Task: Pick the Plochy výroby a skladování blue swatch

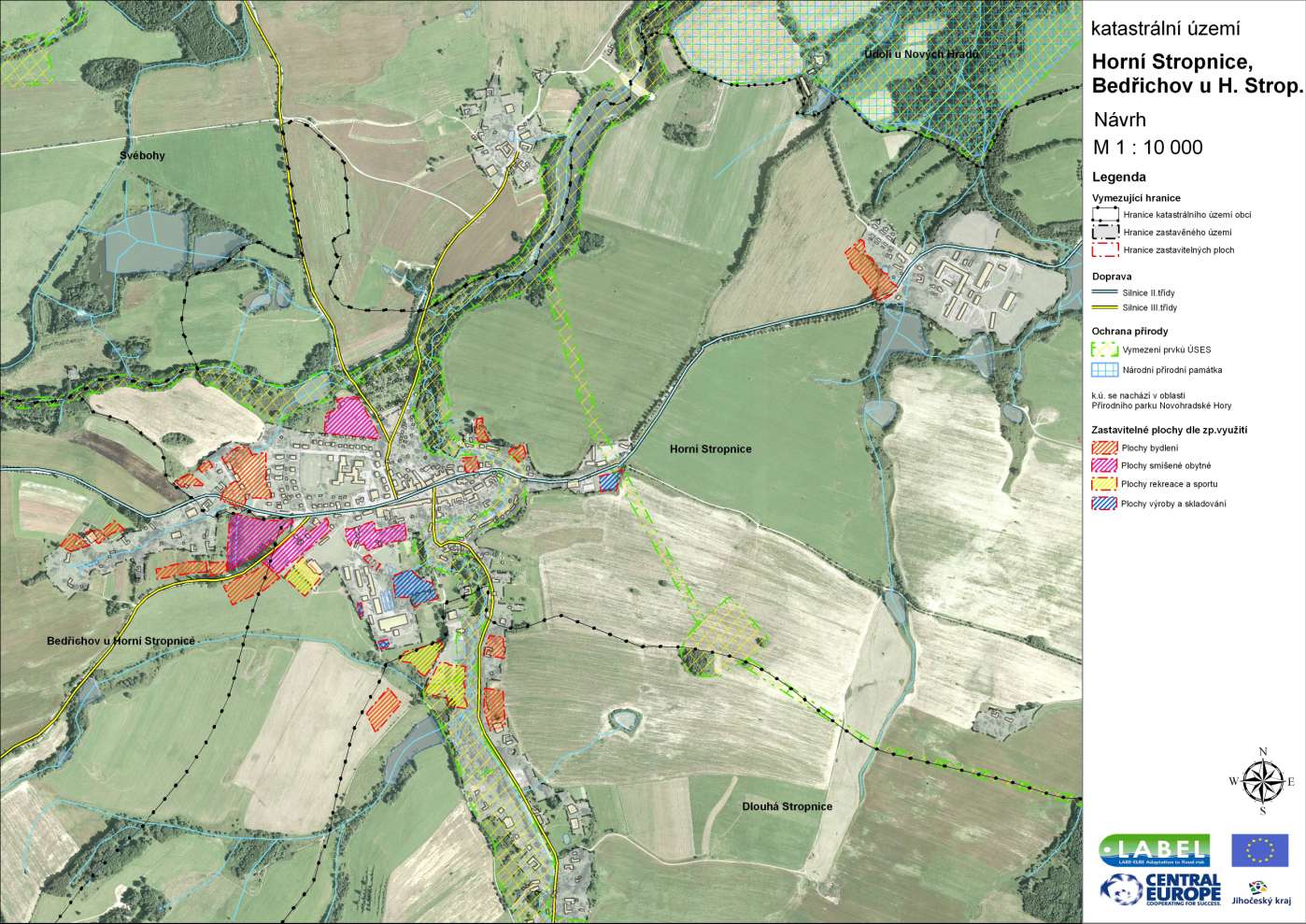Action: click(x=1104, y=504)
